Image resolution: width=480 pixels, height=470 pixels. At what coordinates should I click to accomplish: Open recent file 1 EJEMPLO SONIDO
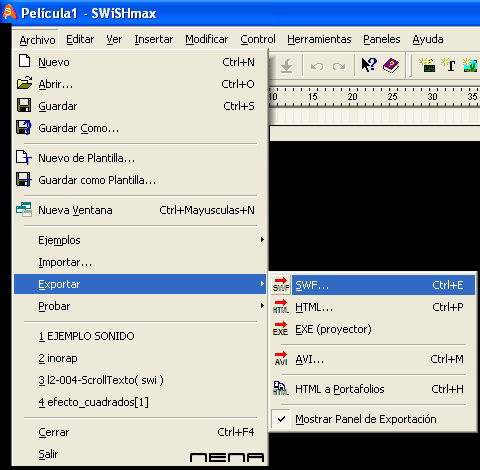click(x=139, y=336)
